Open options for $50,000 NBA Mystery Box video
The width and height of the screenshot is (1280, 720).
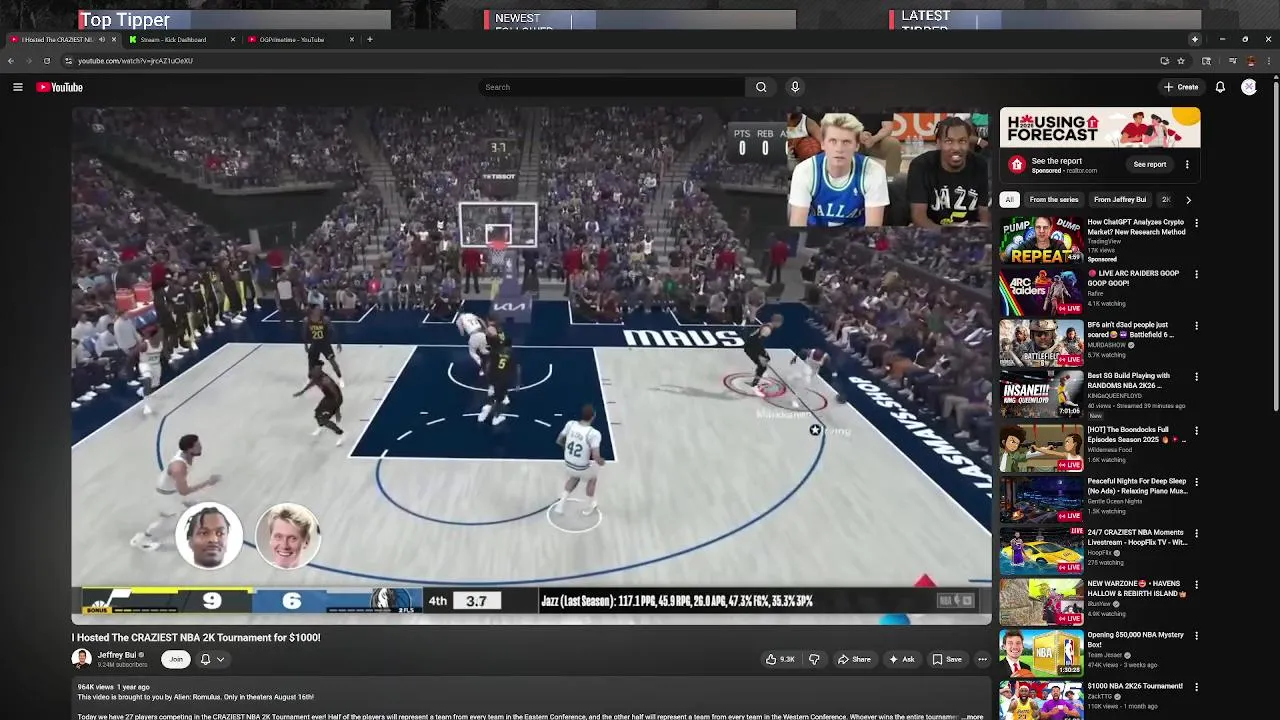[1196, 636]
